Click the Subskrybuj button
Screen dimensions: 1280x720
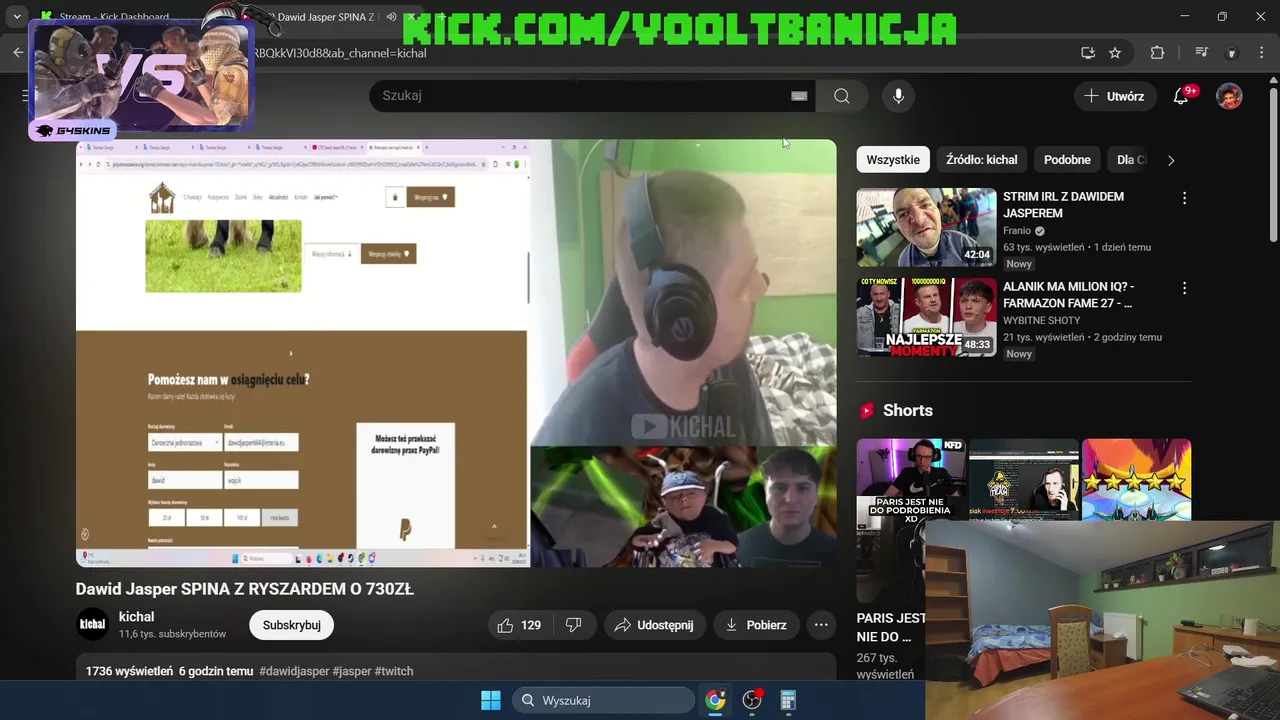click(x=291, y=625)
